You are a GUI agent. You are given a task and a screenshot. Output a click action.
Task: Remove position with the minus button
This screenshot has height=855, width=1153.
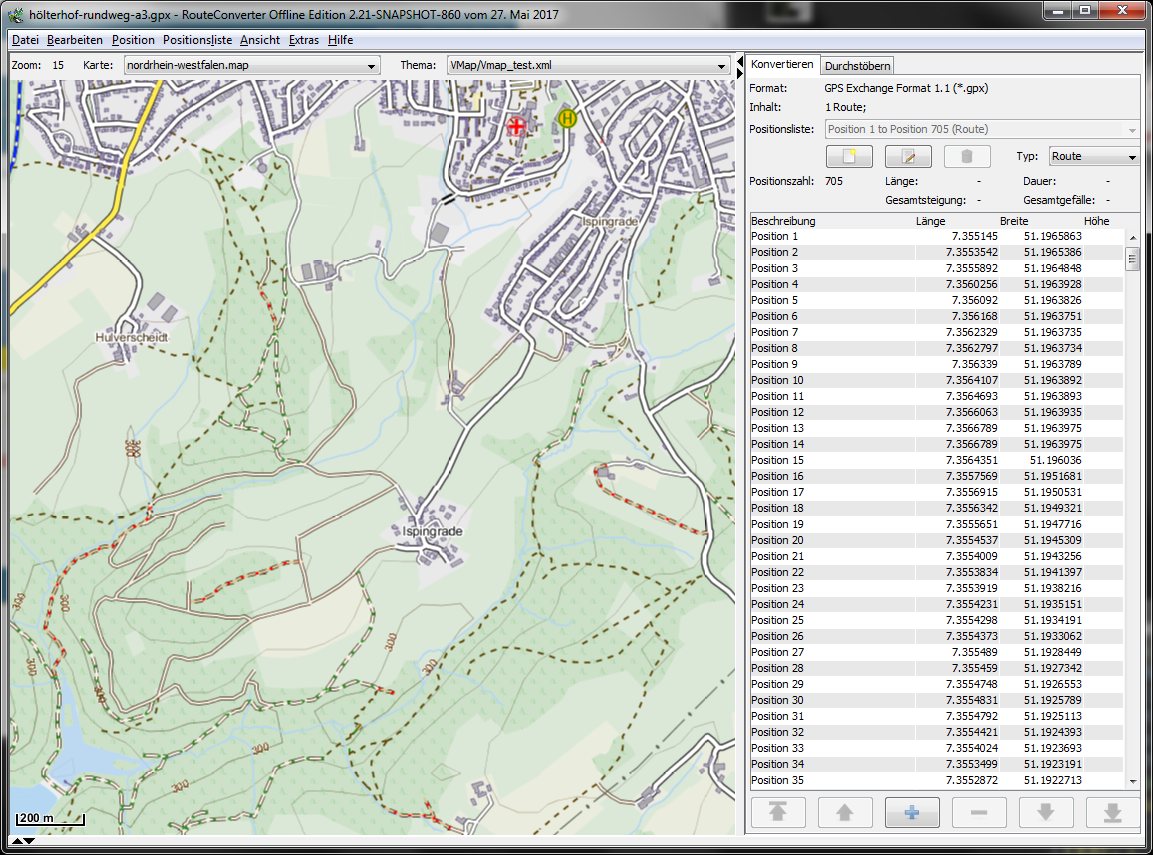[x=978, y=812]
